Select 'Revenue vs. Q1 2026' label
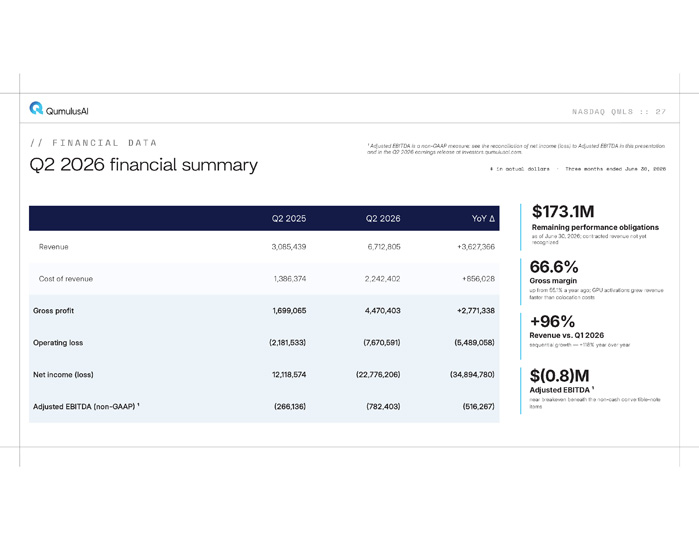 coord(567,335)
